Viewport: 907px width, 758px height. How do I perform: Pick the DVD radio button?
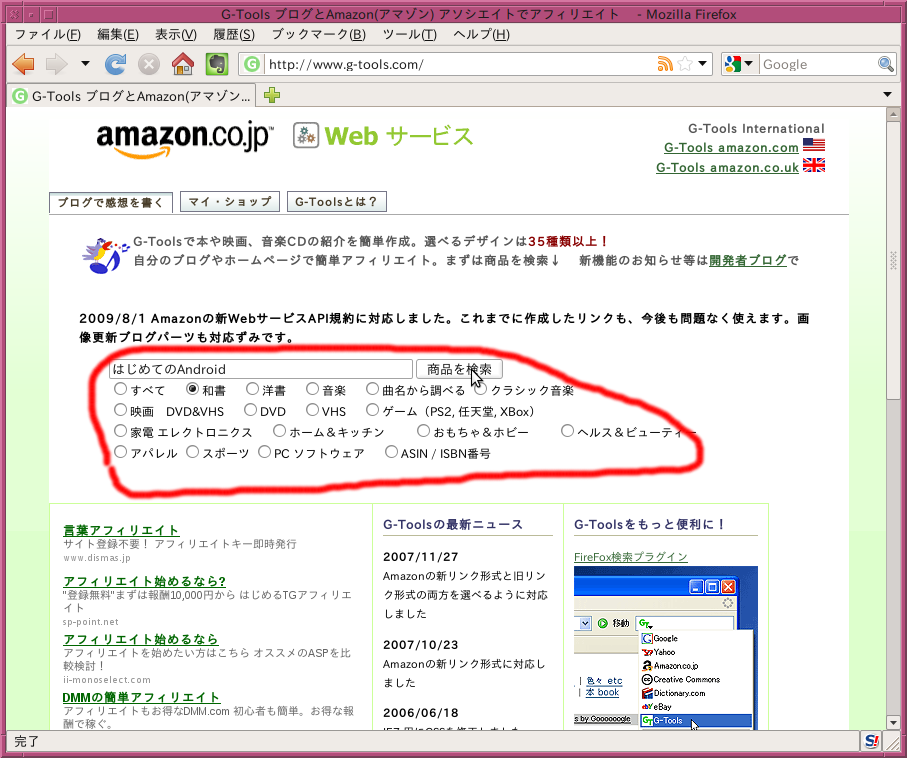pyautogui.click(x=250, y=410)
